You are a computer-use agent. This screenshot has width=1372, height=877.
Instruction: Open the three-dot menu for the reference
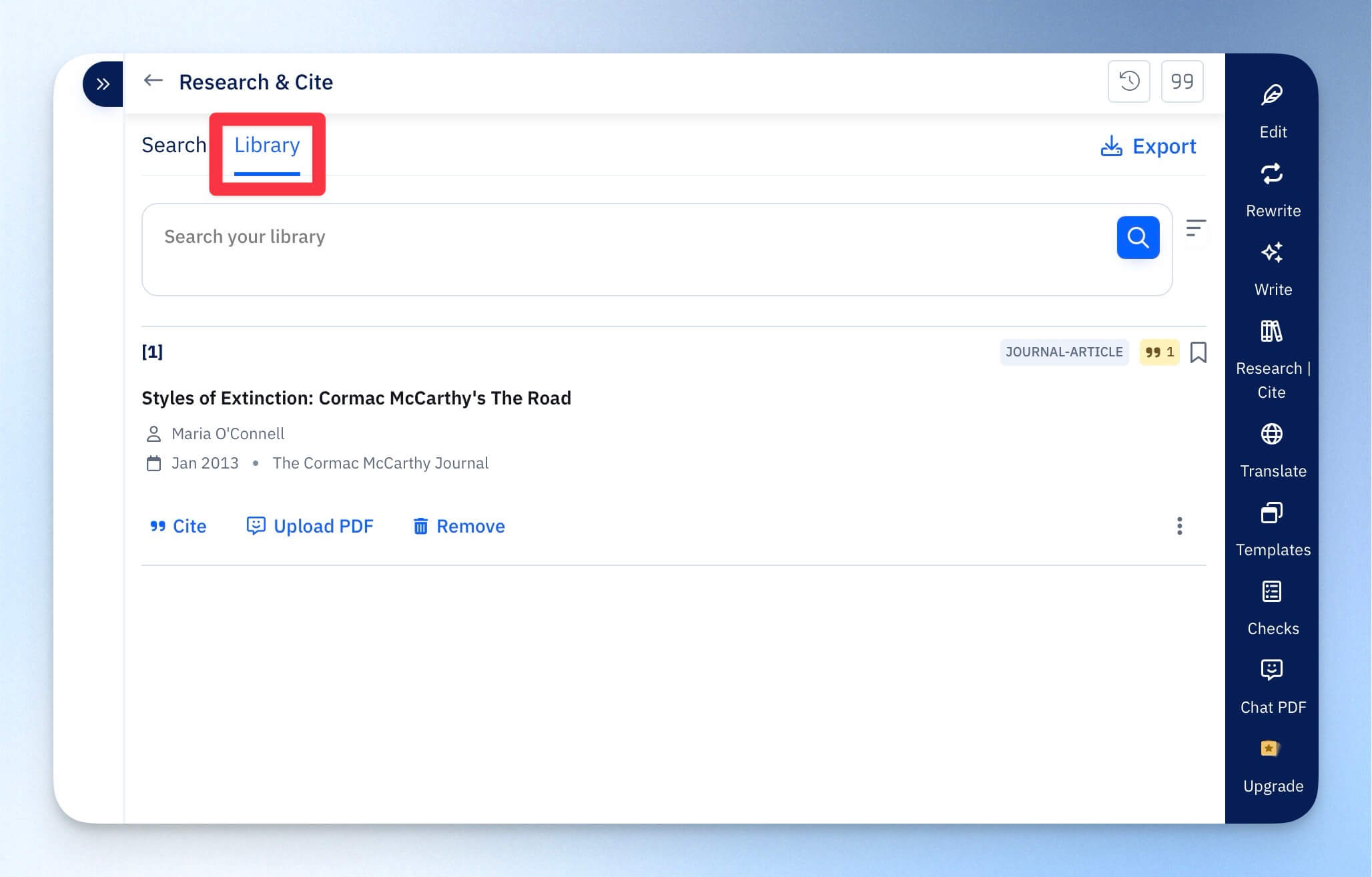point(1179,526)
